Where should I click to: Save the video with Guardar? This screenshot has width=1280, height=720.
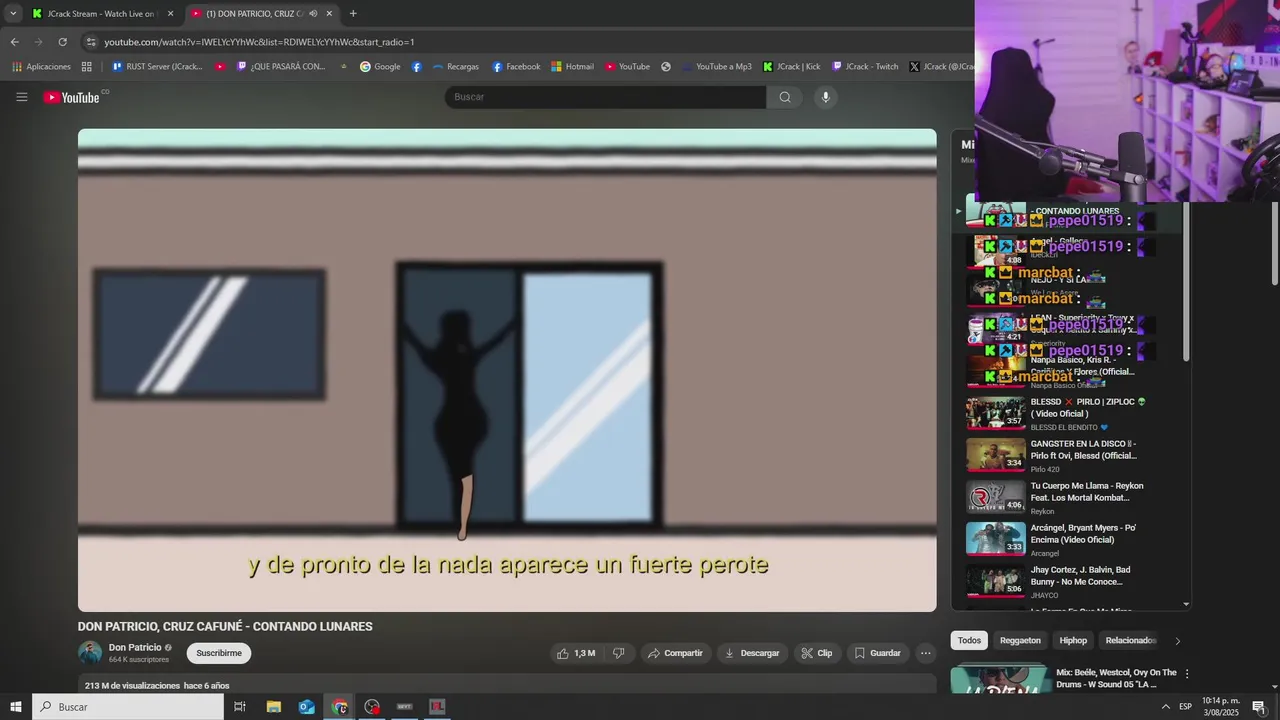point(877,653)
